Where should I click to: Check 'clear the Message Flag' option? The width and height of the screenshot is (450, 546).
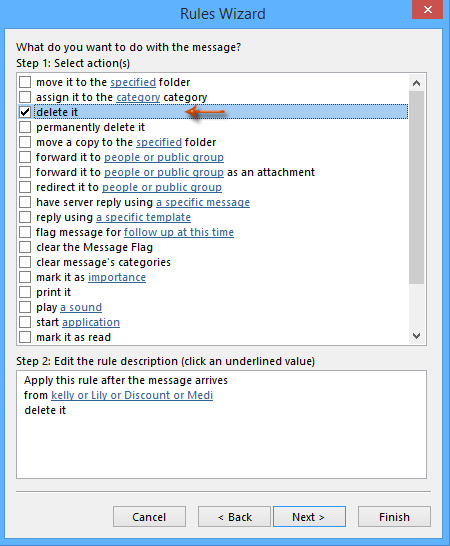[25, 247]
